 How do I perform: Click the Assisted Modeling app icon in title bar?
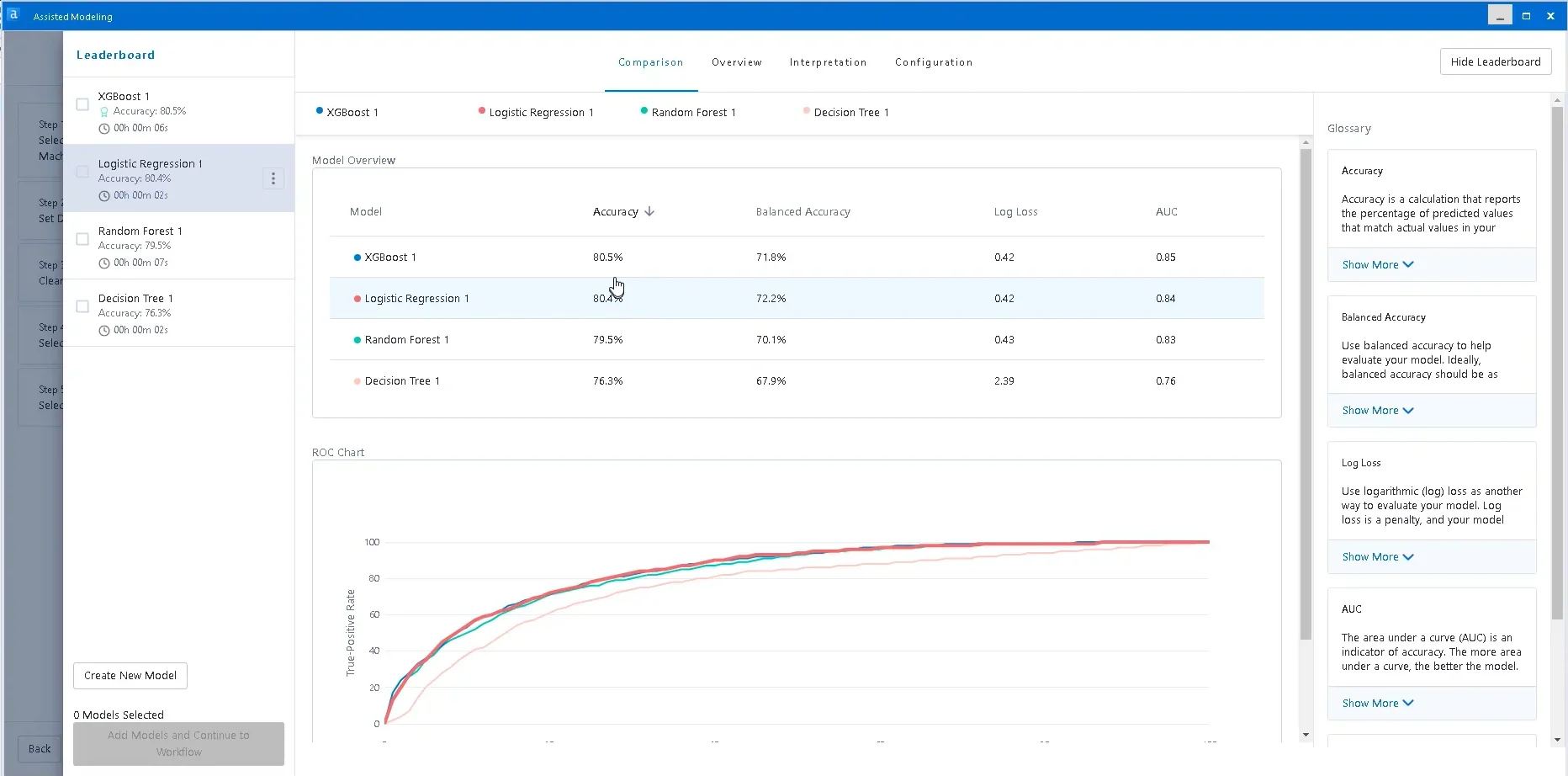pos(13,15)
